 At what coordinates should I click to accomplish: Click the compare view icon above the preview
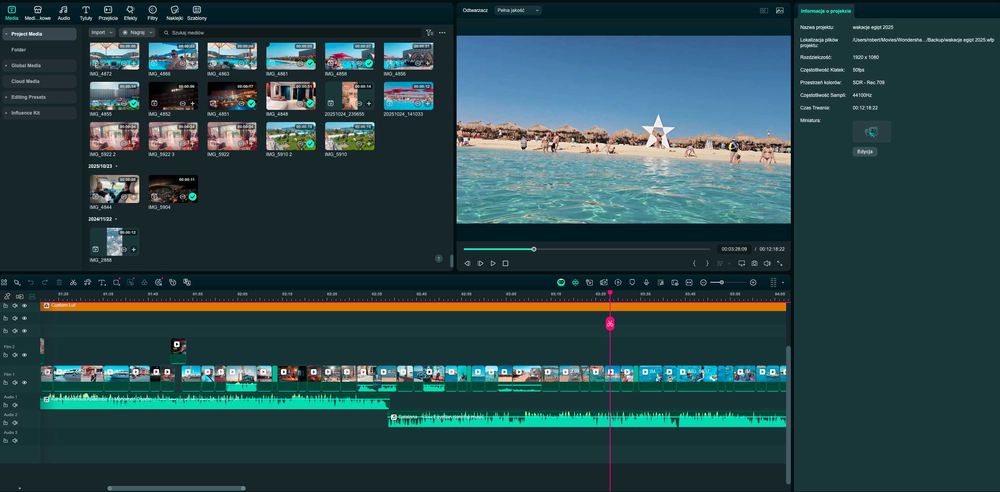pyautogui.click(x=764, y=10)
